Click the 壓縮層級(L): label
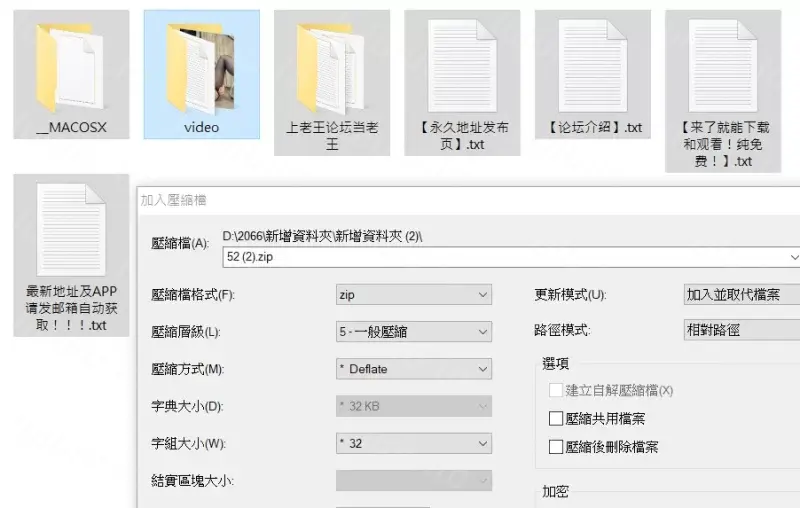 186,332
